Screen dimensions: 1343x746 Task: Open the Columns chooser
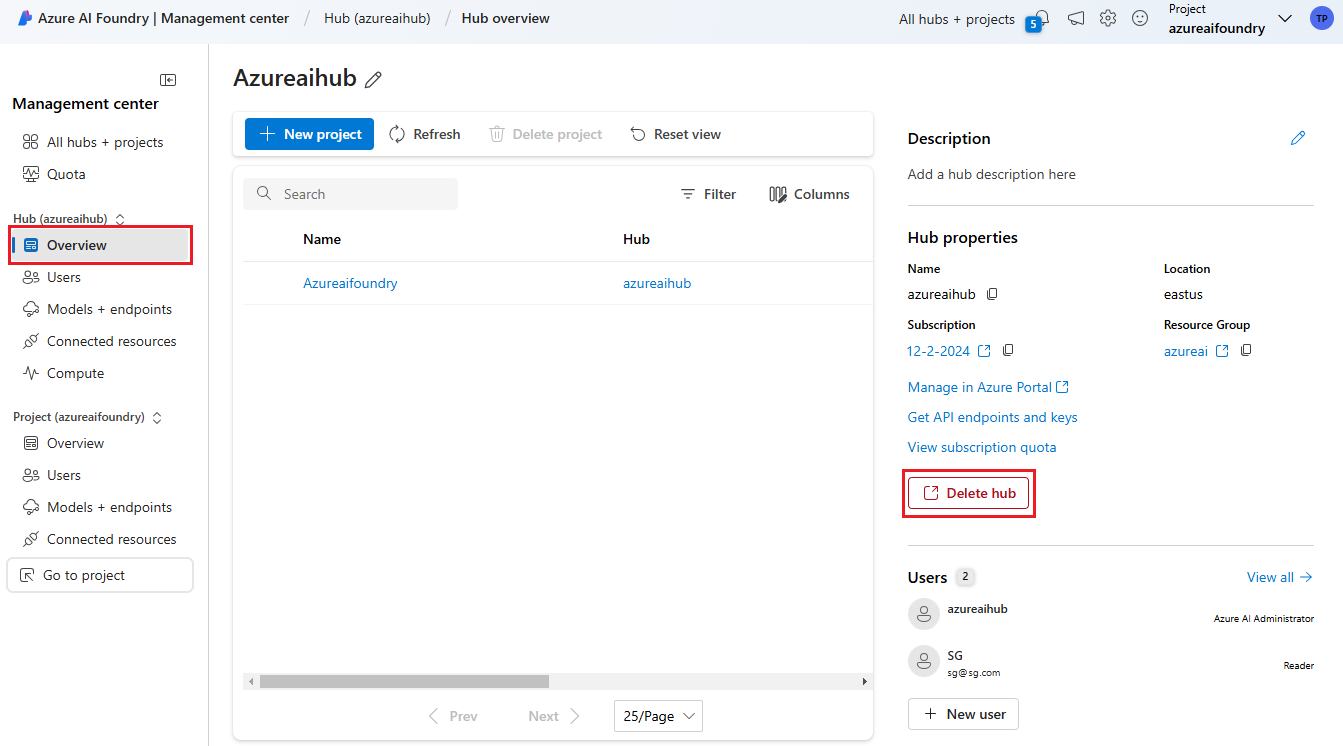pos(809,194)
